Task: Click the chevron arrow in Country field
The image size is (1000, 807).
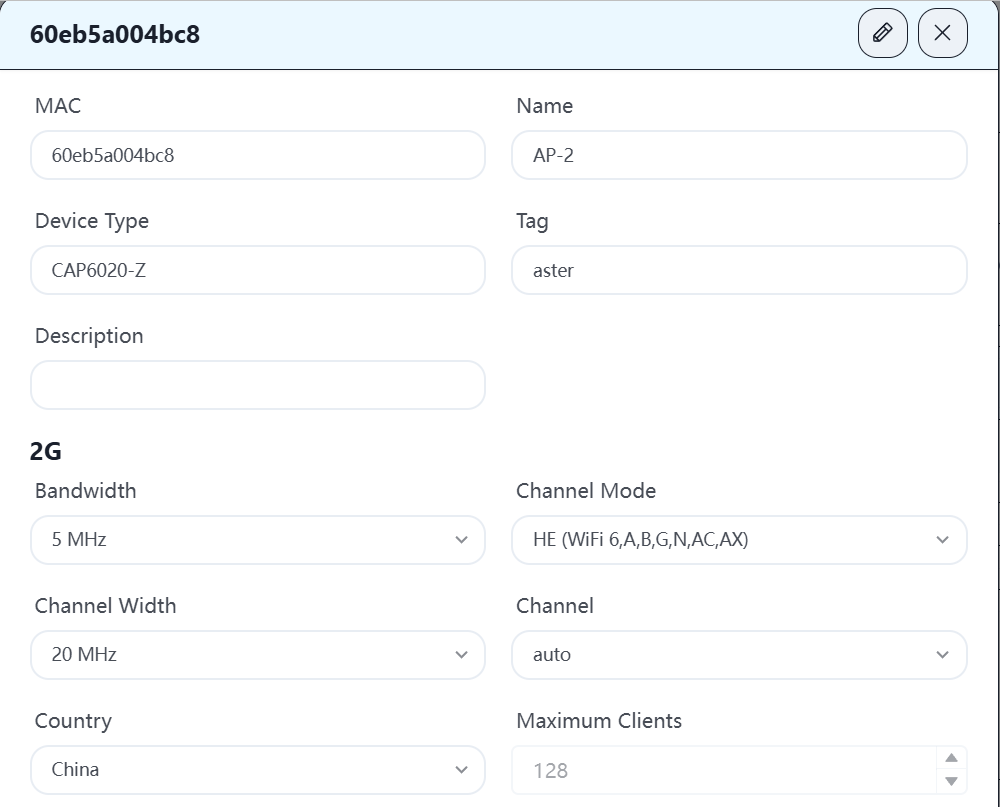Action: click(461, 770)
